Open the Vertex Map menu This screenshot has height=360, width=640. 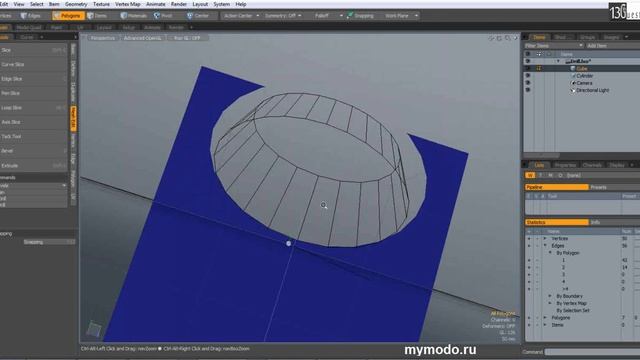128,4
